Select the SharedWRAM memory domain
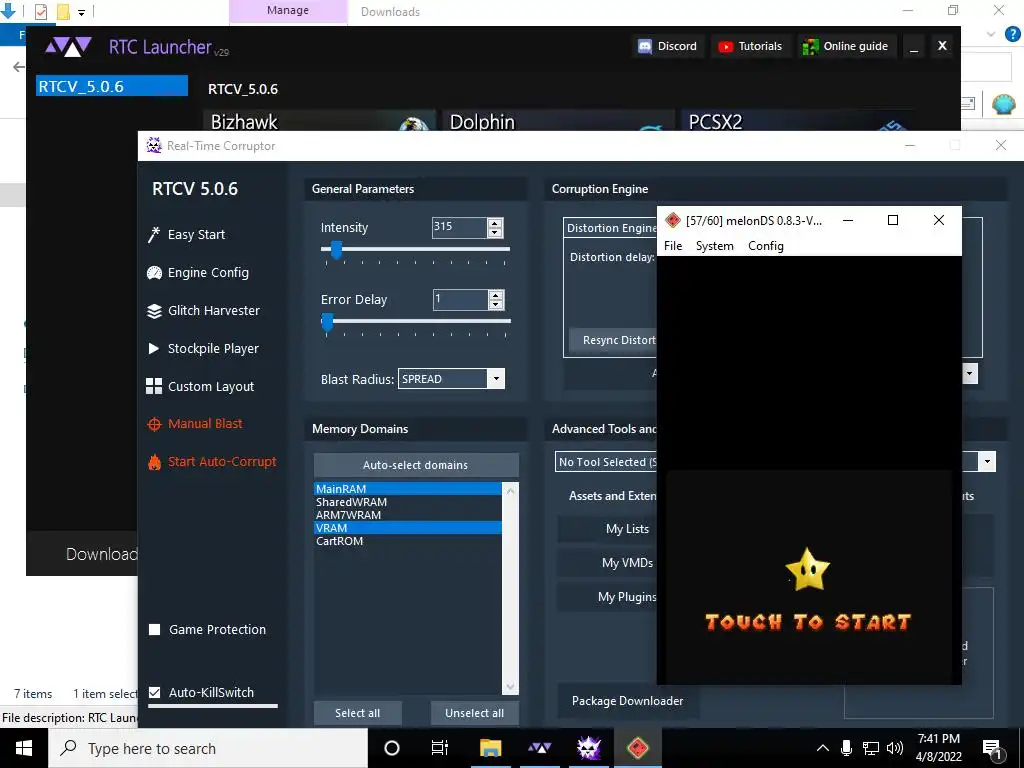This screenshot has width=1024, height=768. 408,502
